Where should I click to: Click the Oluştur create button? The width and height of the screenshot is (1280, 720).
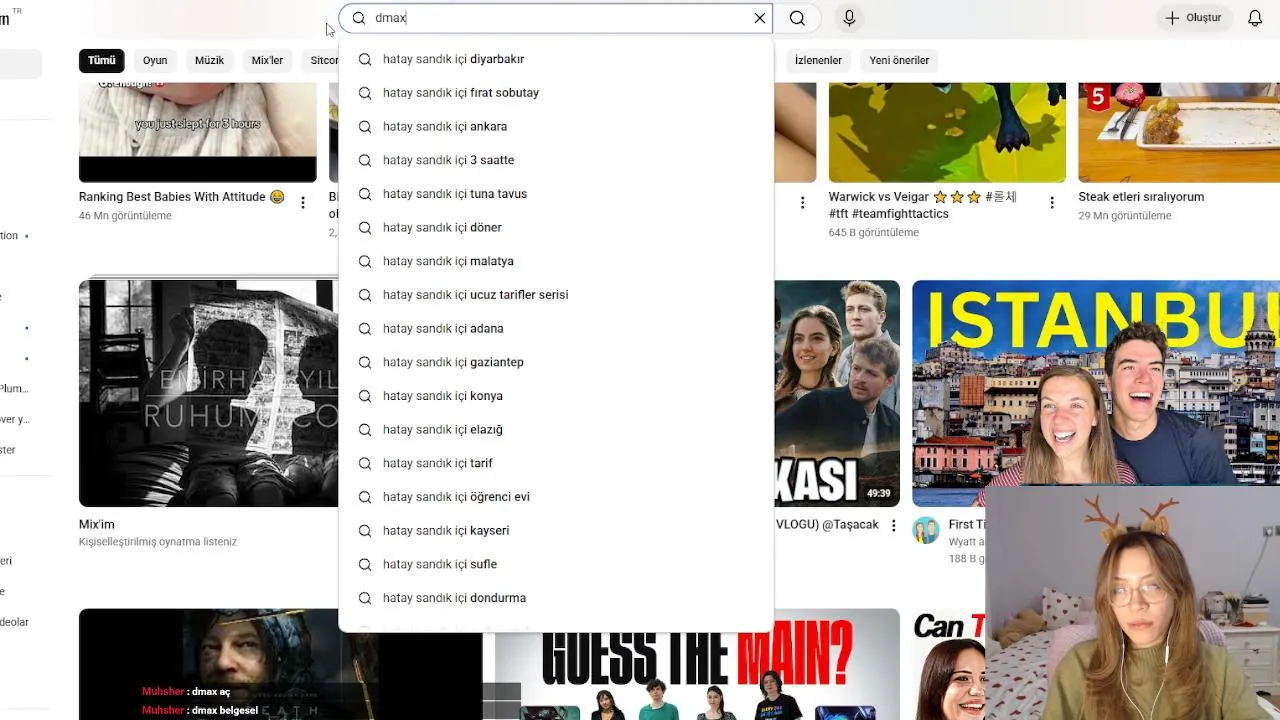[1193, 18]
